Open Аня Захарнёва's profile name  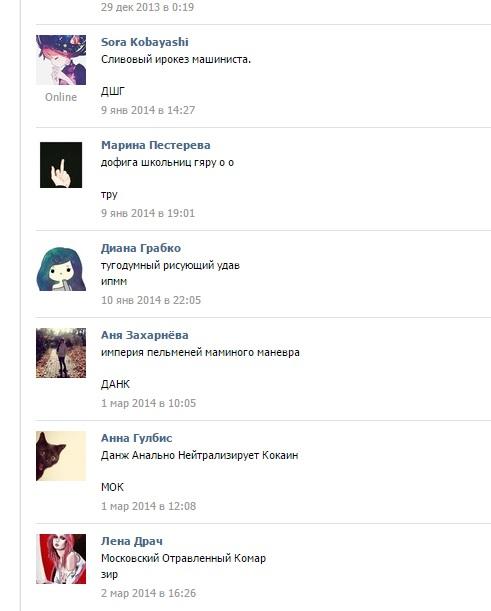(145, 335)
